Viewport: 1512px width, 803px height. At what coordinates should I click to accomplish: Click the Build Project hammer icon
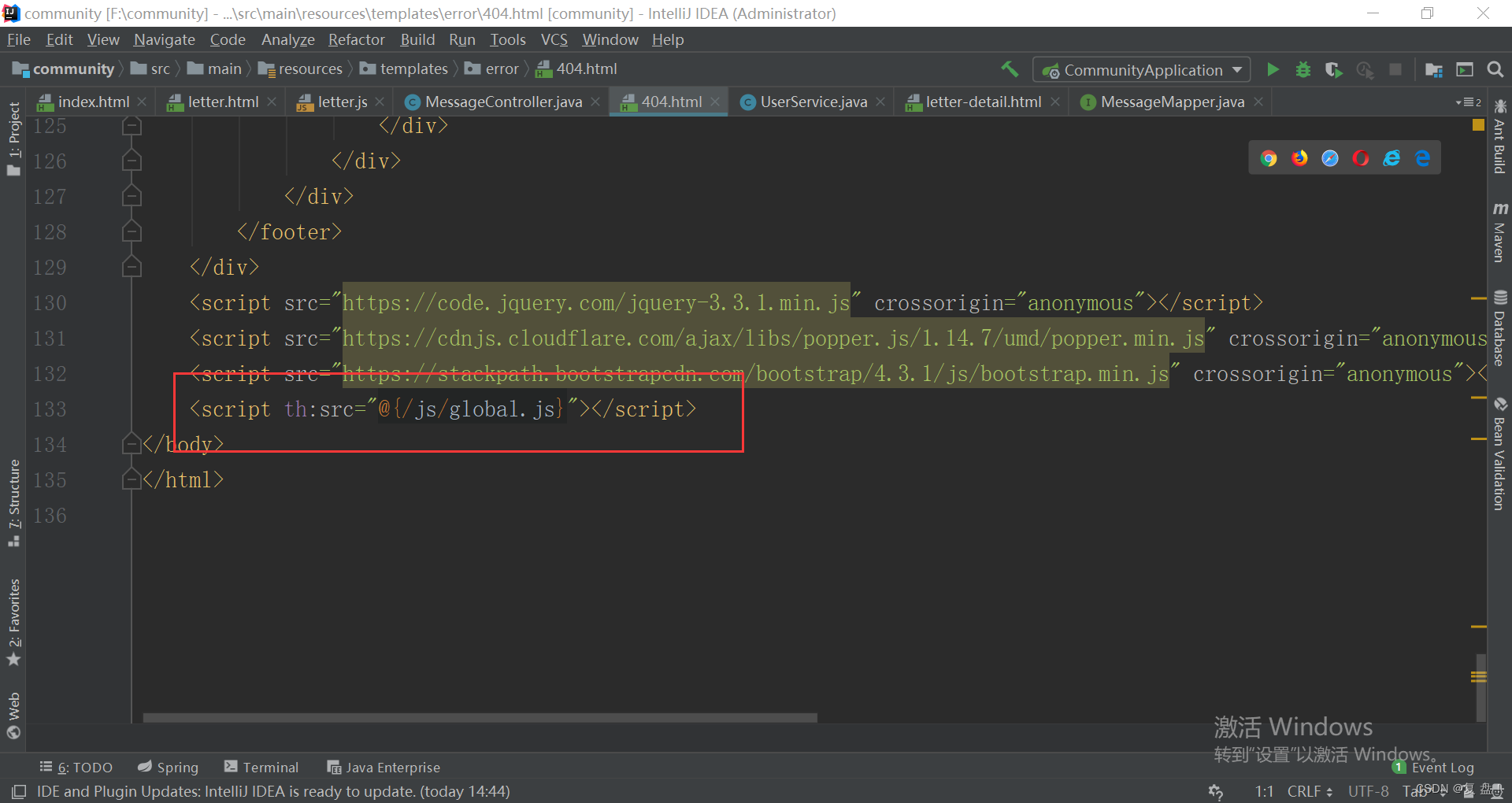[x=1010, y=69]
